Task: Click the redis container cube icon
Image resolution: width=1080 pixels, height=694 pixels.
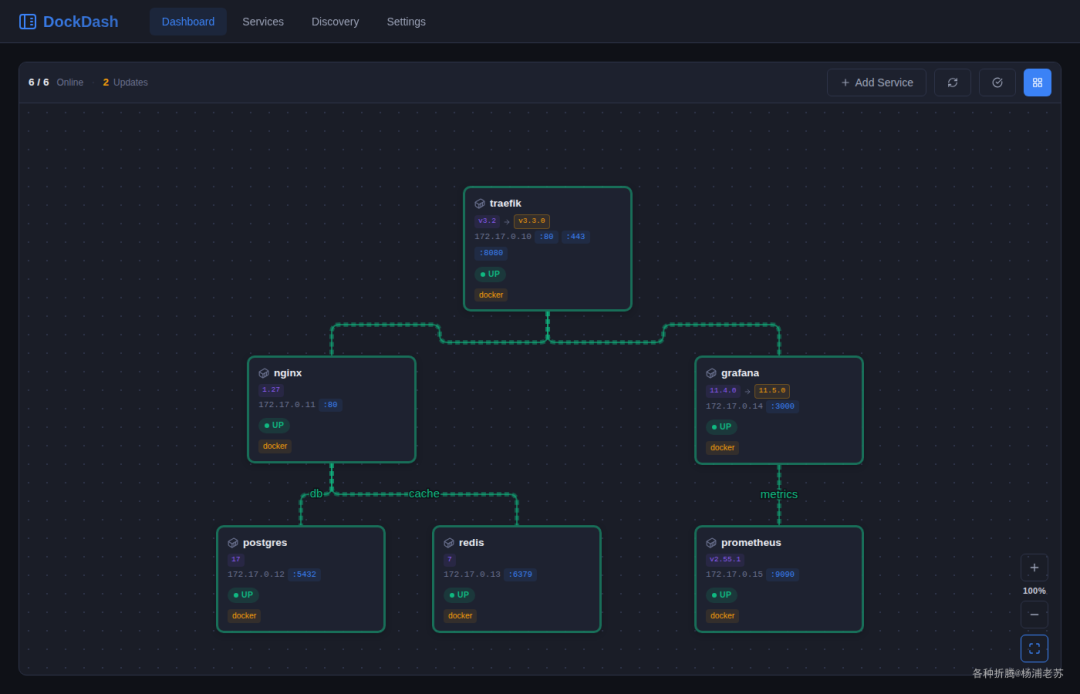Action: pos(449,543)
